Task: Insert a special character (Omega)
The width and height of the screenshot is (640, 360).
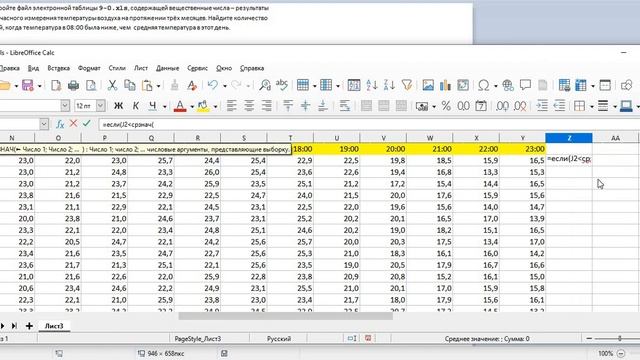Action: point(484,85)
